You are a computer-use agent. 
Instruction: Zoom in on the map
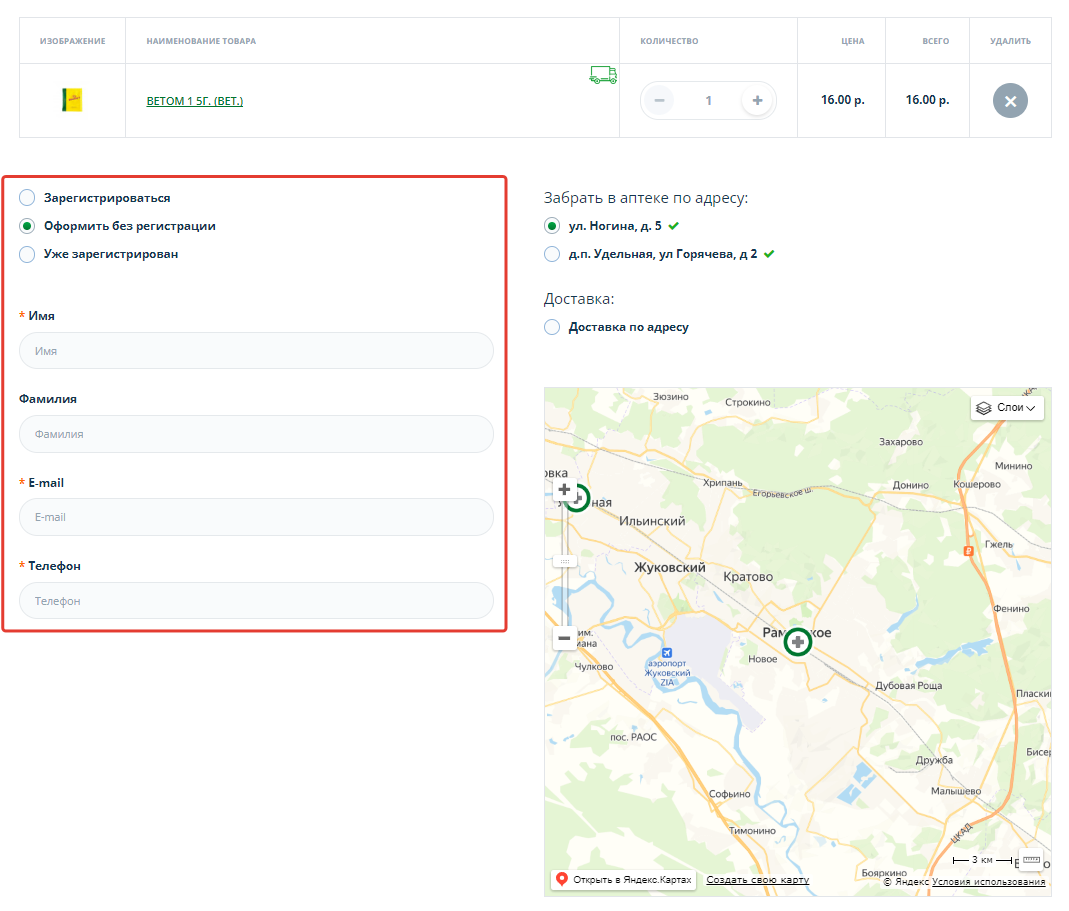pyautogui.click(x=565, y=490)
